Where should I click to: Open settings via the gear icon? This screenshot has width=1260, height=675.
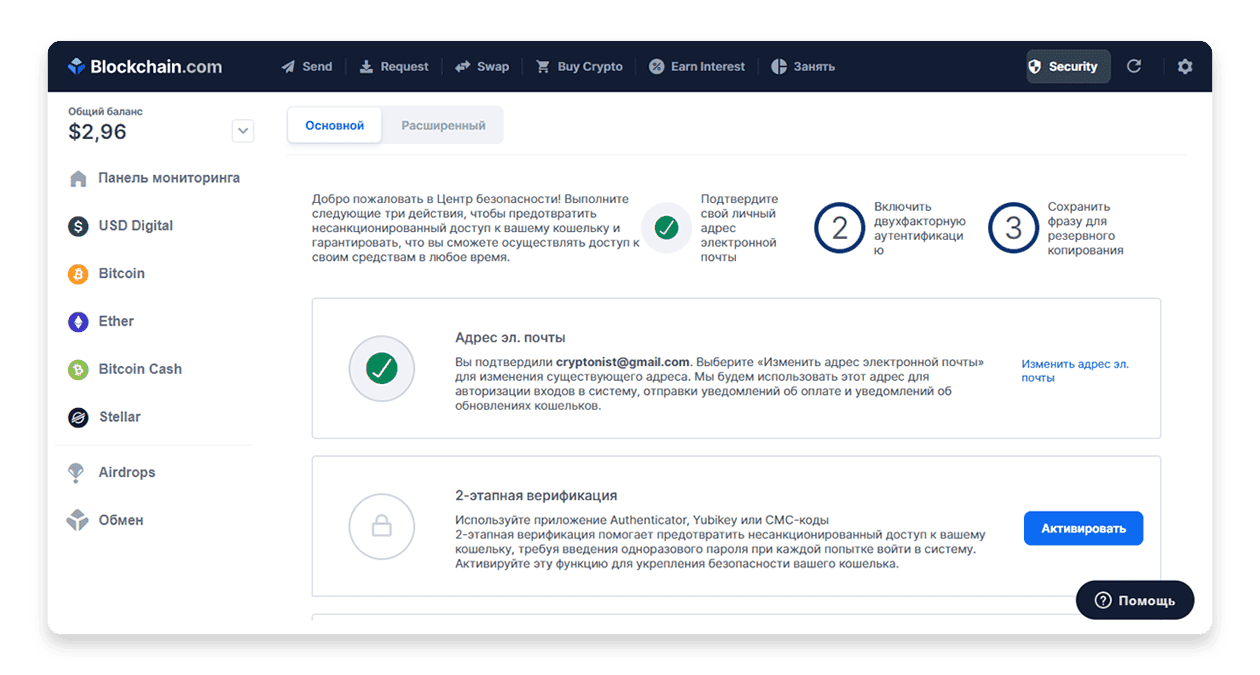[1185, 67]
